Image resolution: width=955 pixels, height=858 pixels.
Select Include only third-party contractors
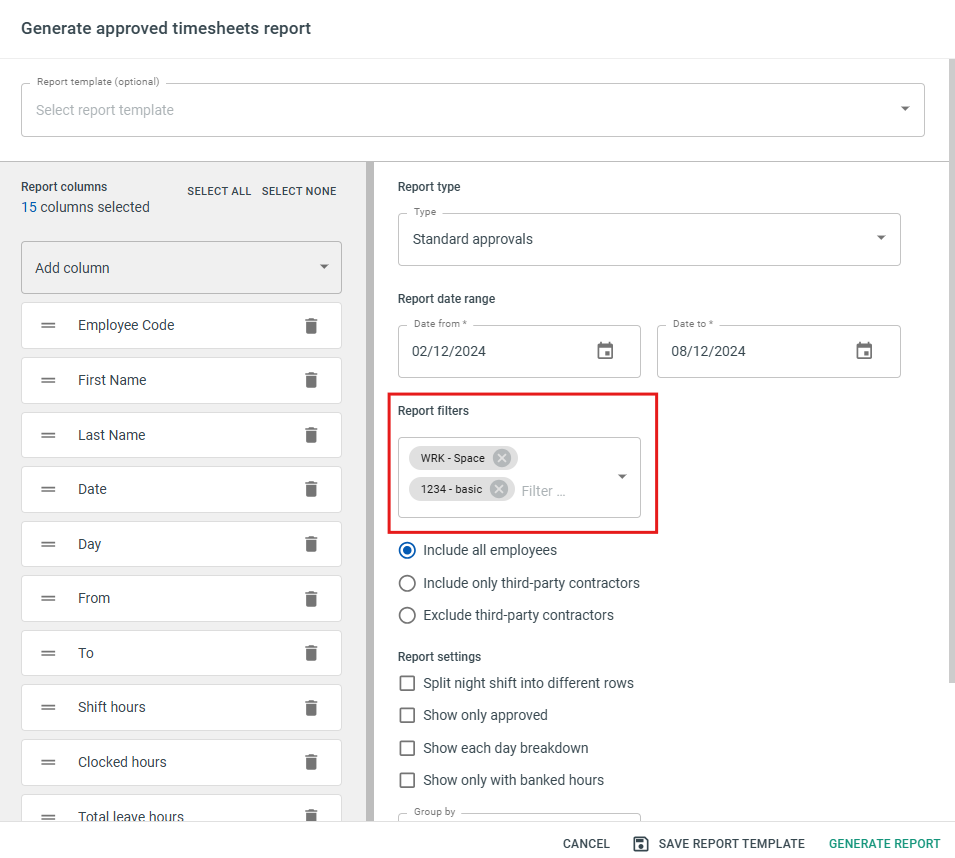click(407, 583)
